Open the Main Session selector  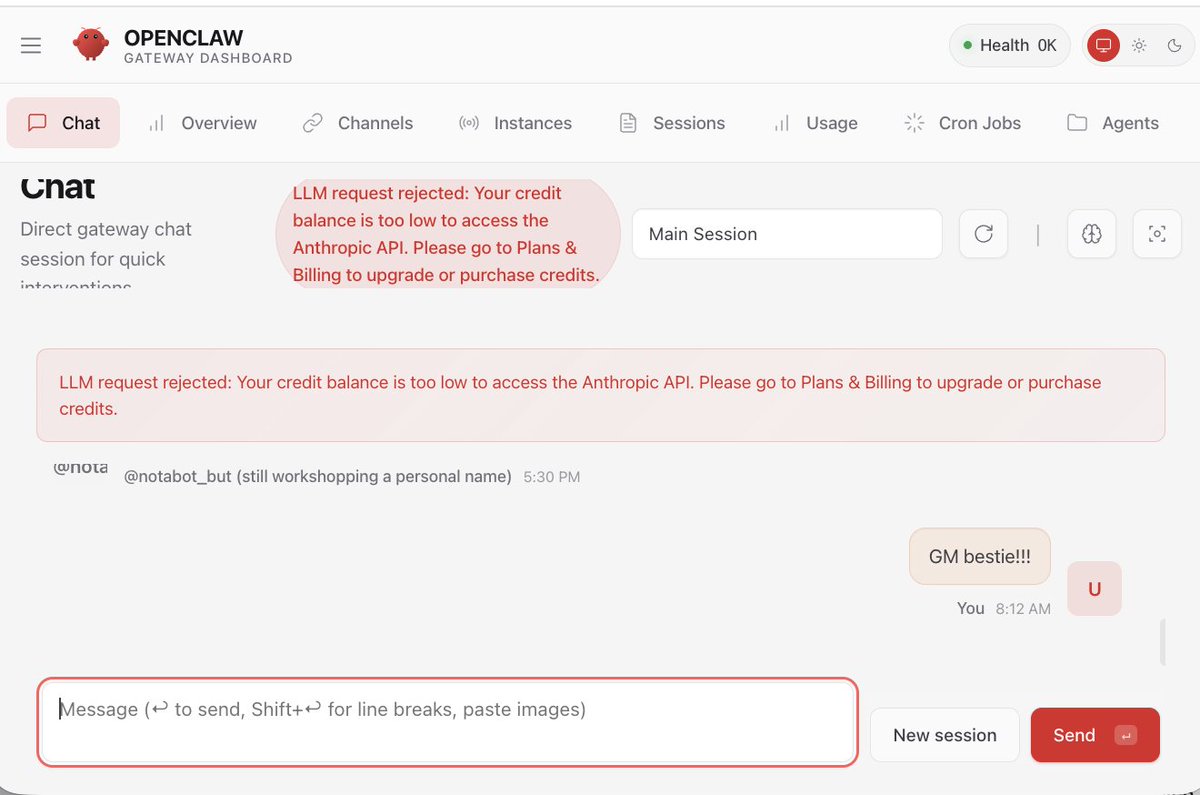(x=787, y=234)
